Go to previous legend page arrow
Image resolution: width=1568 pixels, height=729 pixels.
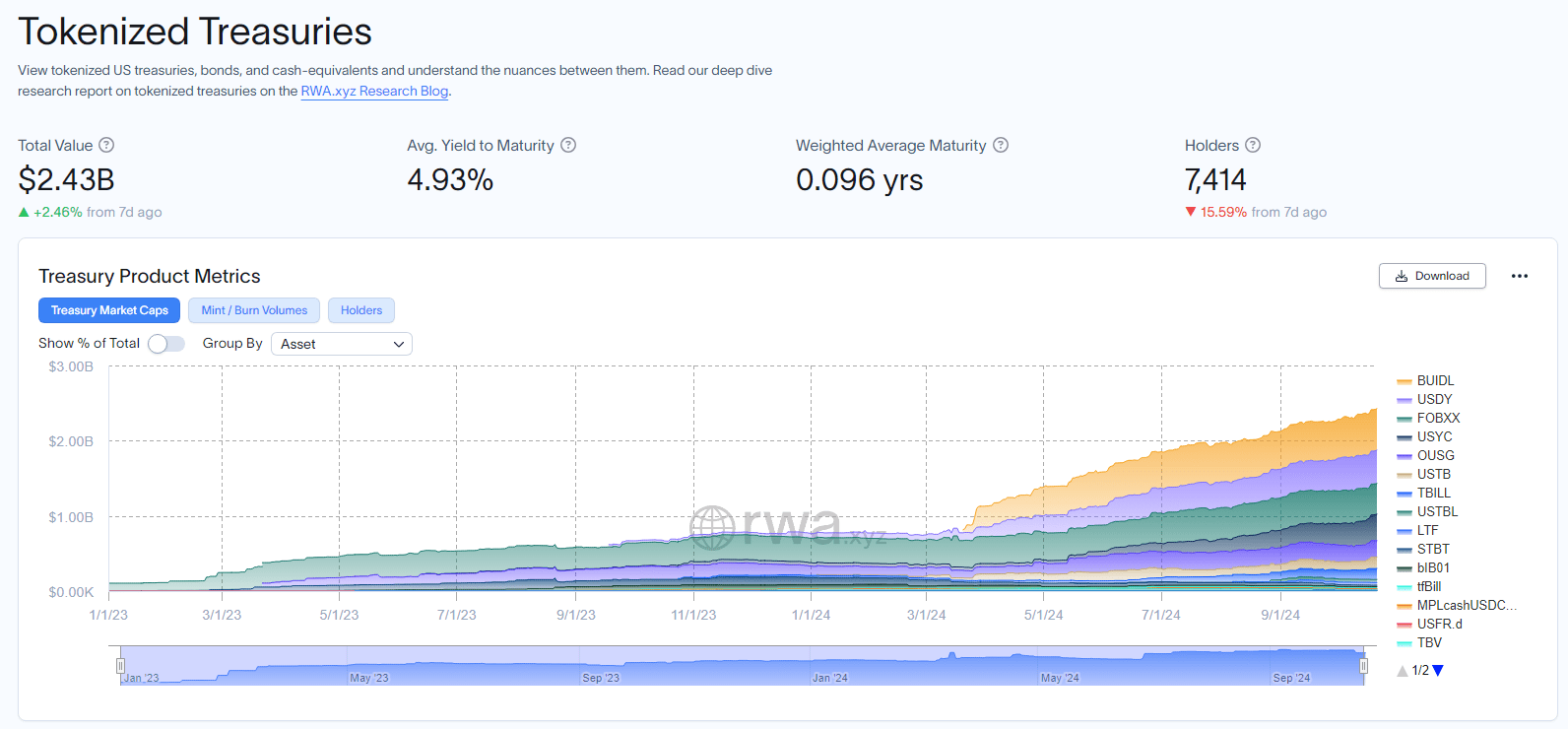pyautogui.click(x=1403, y=671)
